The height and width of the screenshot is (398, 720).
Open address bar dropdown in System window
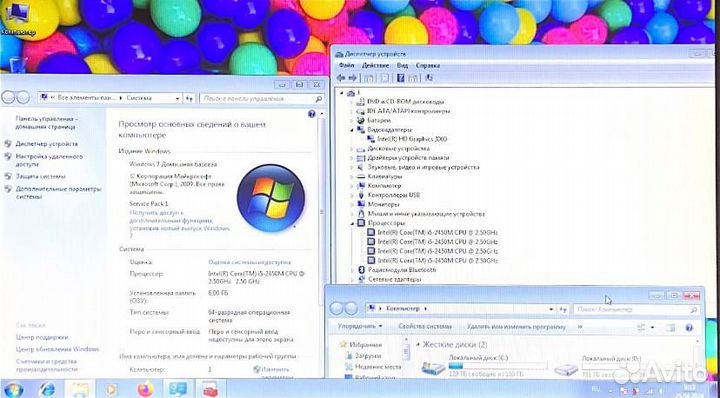[x=178, y=98]
